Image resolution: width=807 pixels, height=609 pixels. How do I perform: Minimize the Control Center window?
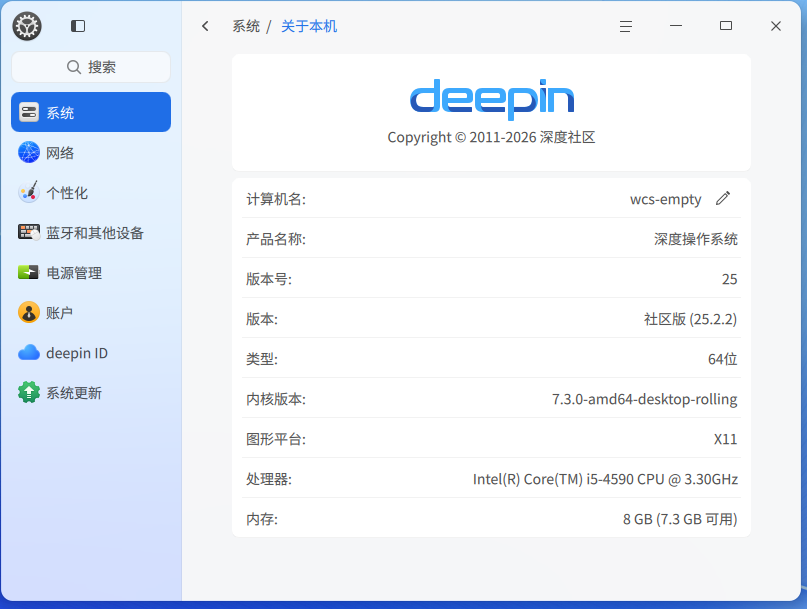point(676,26)
